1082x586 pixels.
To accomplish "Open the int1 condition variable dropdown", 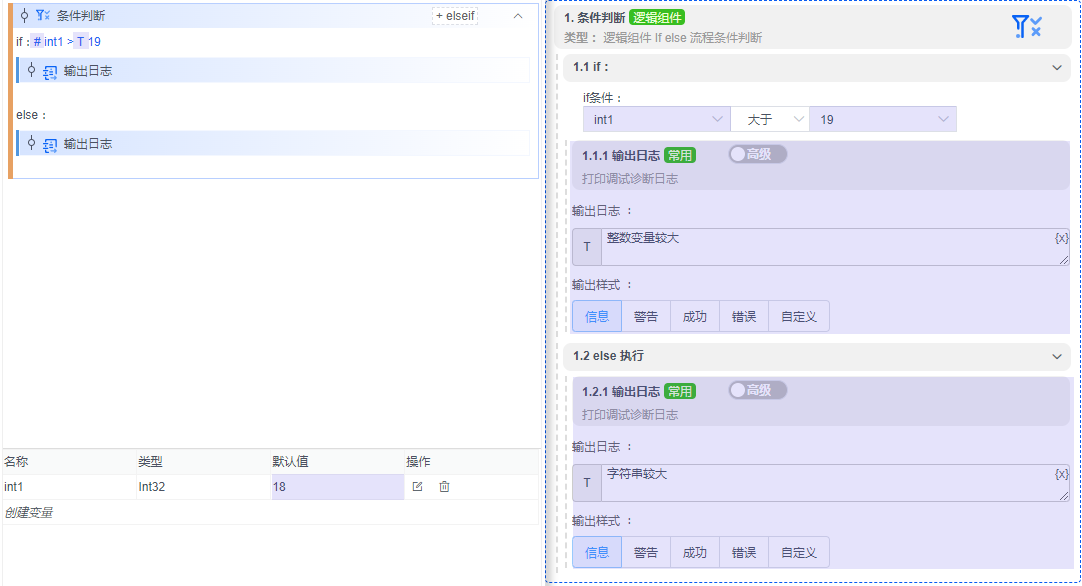I will coord(655,118).
